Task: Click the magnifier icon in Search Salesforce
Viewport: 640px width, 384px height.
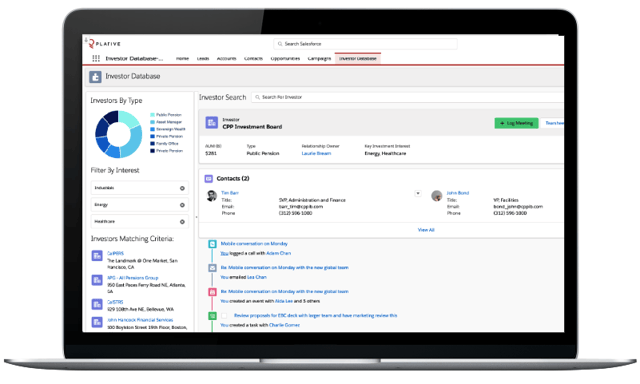Action: tap(280, 44)
